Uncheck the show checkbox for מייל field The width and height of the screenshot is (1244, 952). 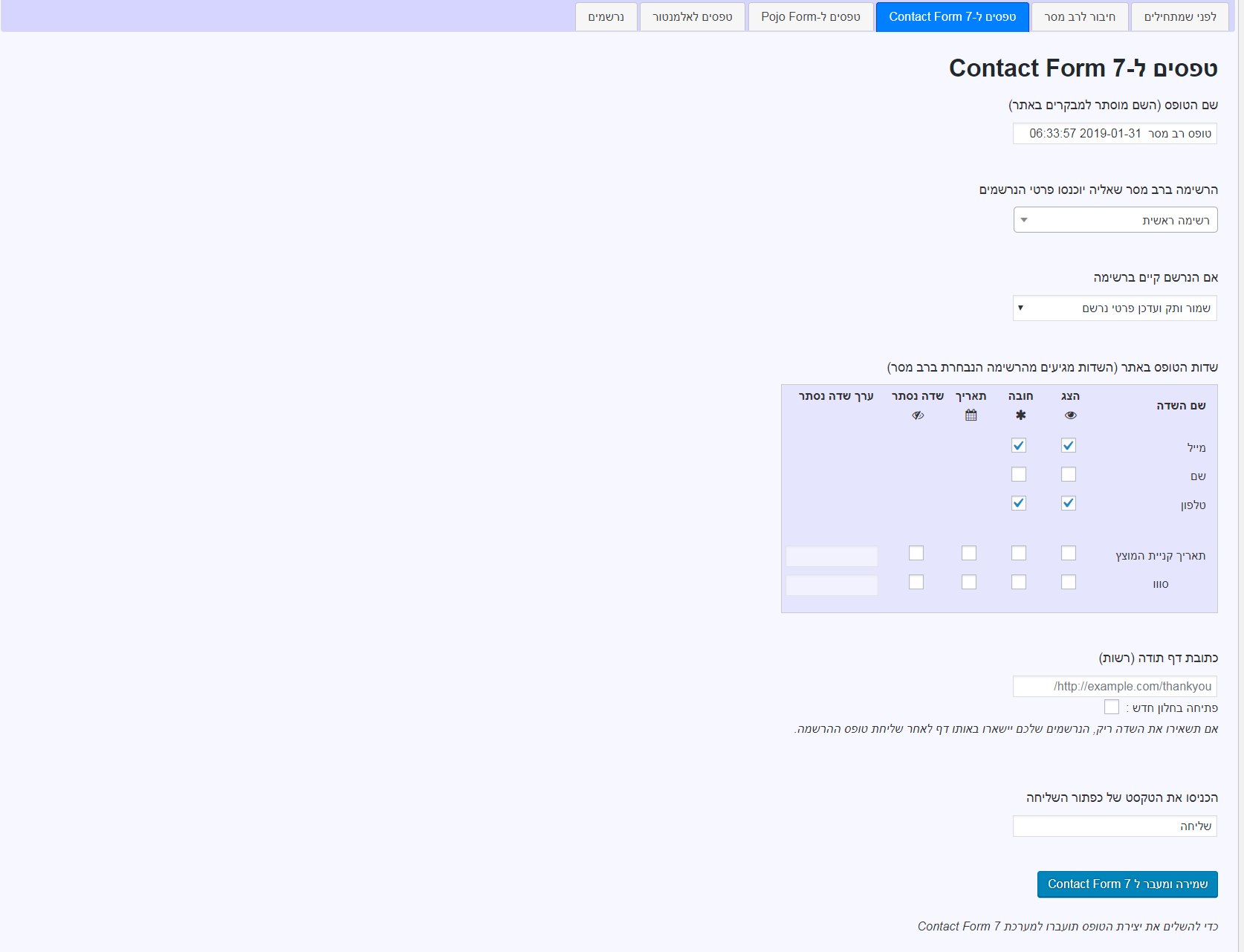click(x=1069, y=446)
